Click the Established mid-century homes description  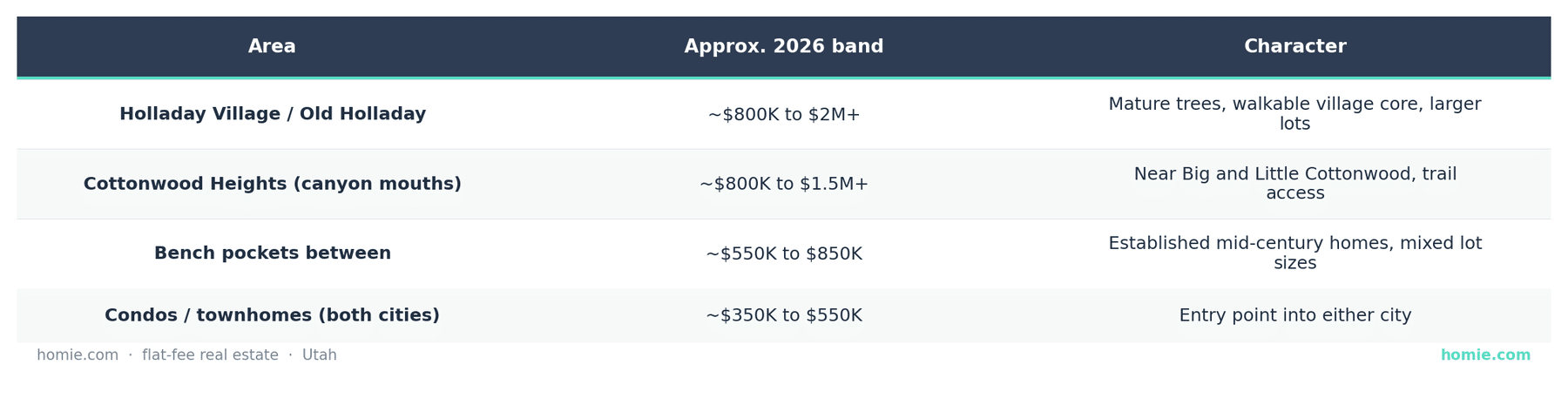click(x=1294, y=253)
